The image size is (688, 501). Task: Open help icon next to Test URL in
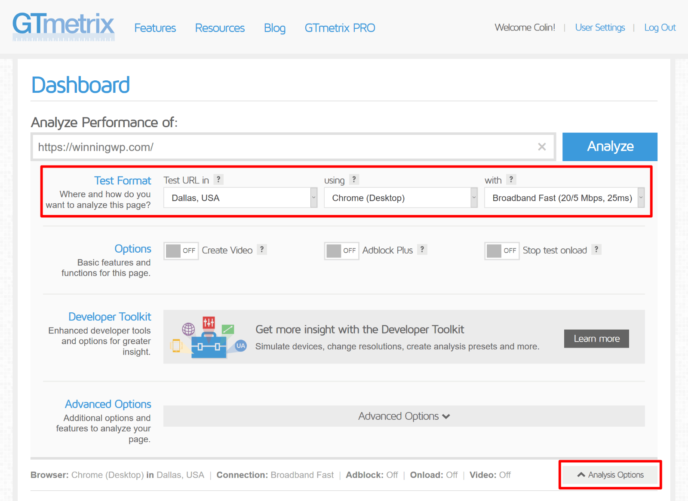click(218, 179)
